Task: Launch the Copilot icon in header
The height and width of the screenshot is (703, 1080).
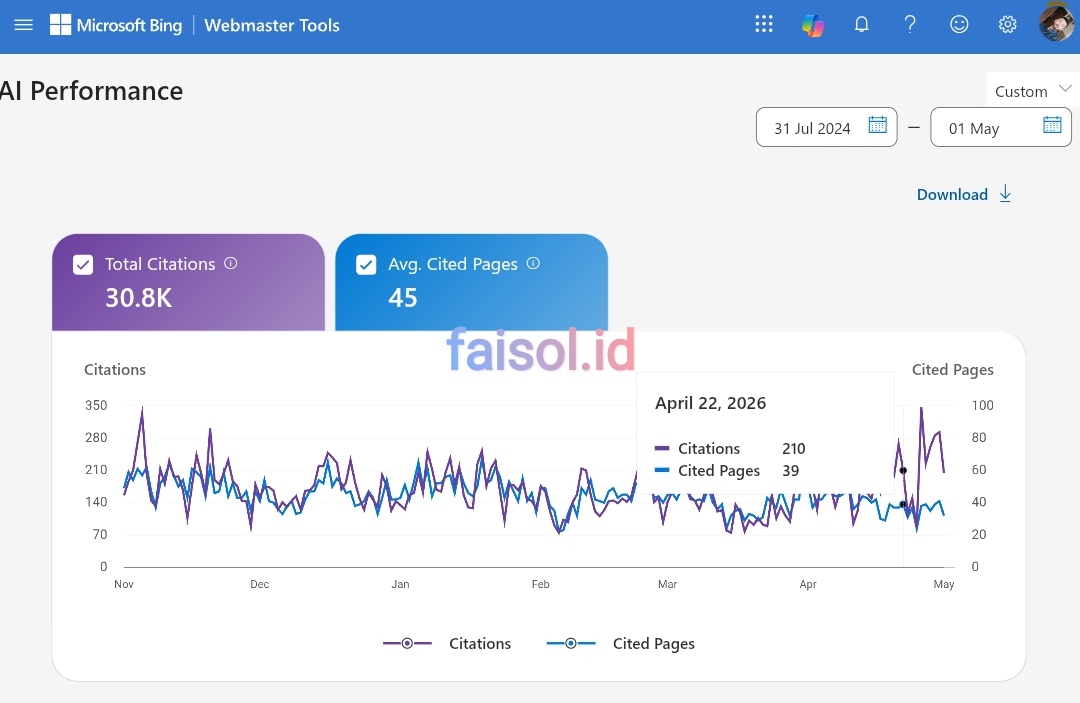Action: (813, 25)
